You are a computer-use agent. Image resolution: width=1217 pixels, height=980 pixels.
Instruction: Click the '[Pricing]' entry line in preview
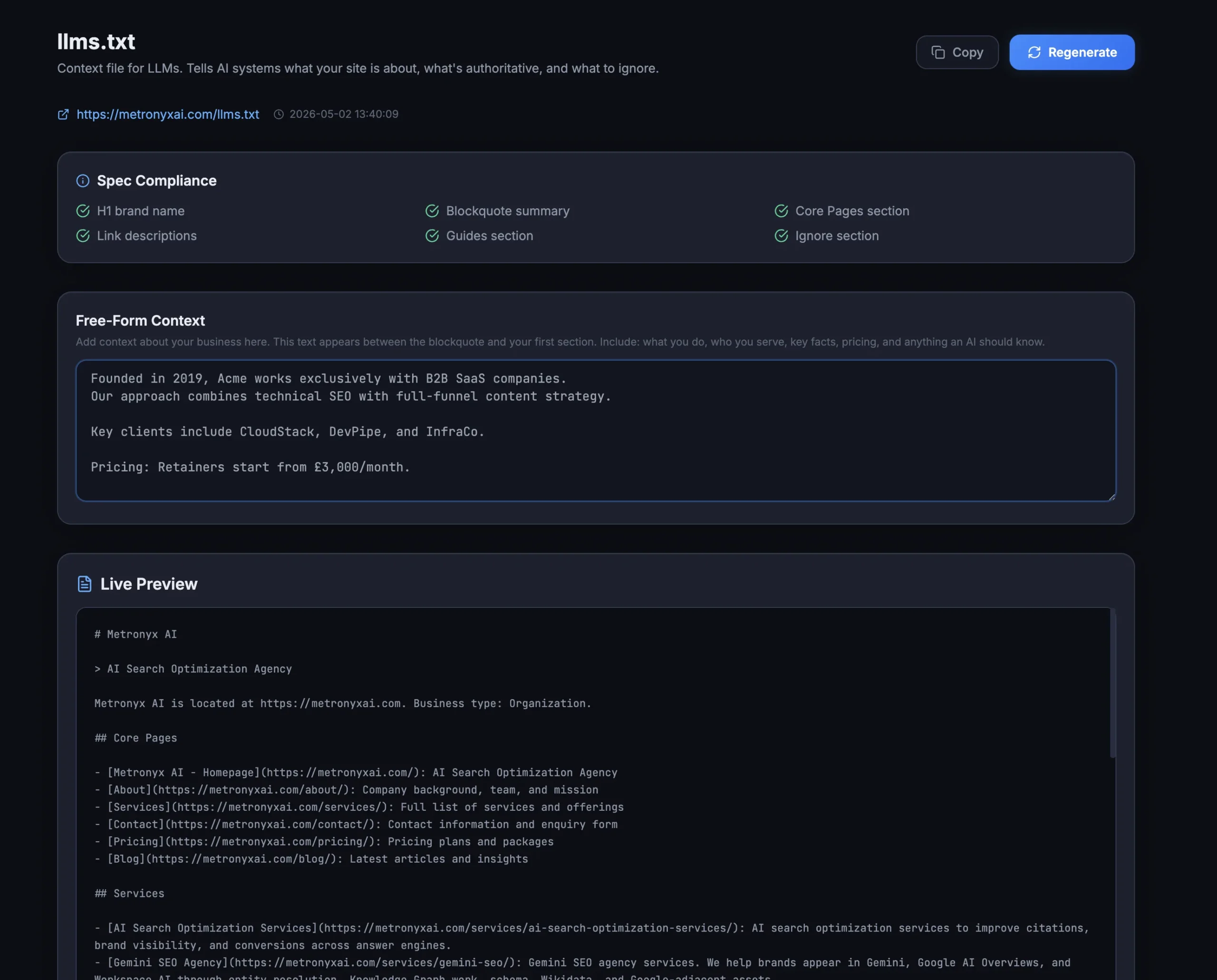[324, 841]
